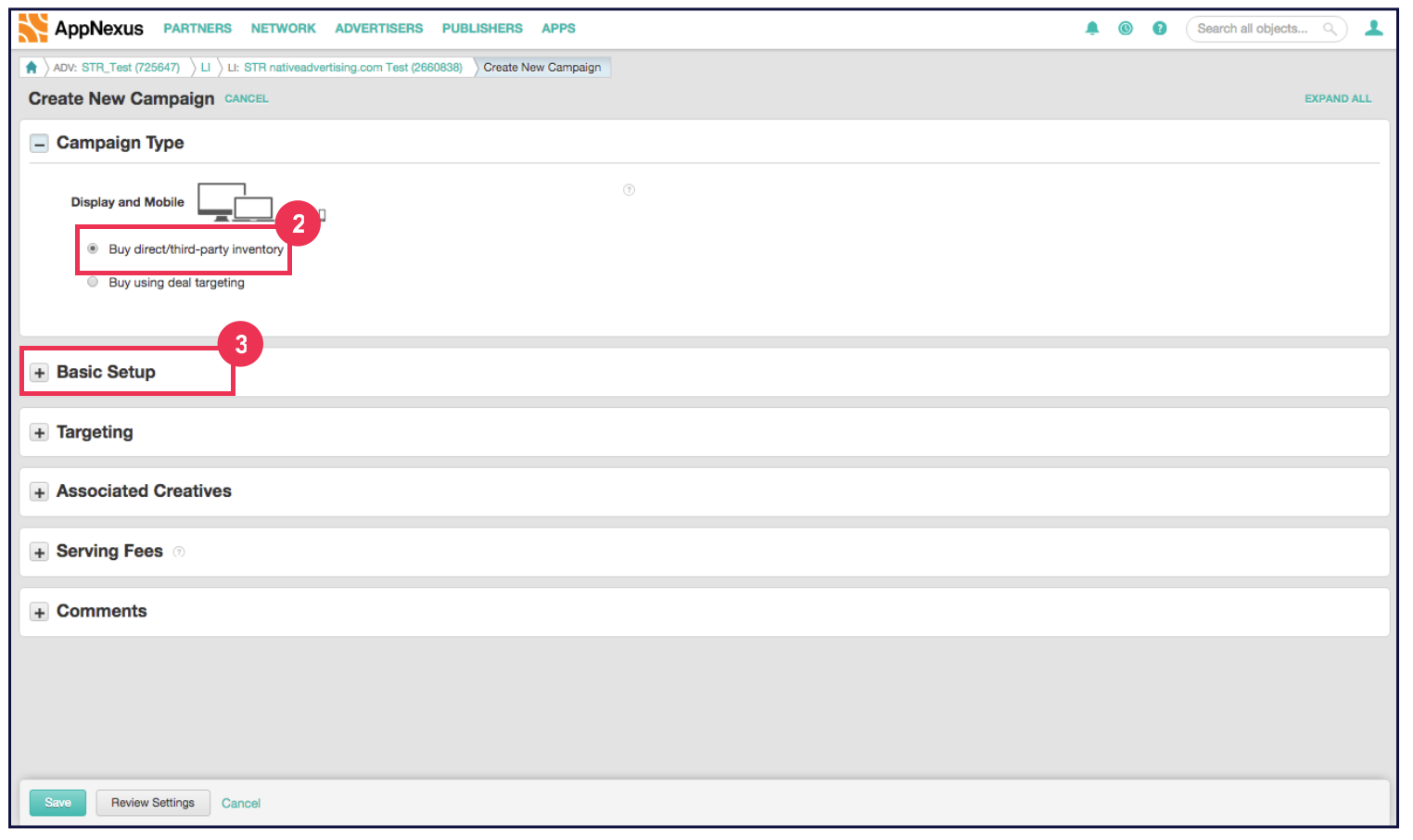Click the Create New Campaign page heading

(x=121, y=98)
